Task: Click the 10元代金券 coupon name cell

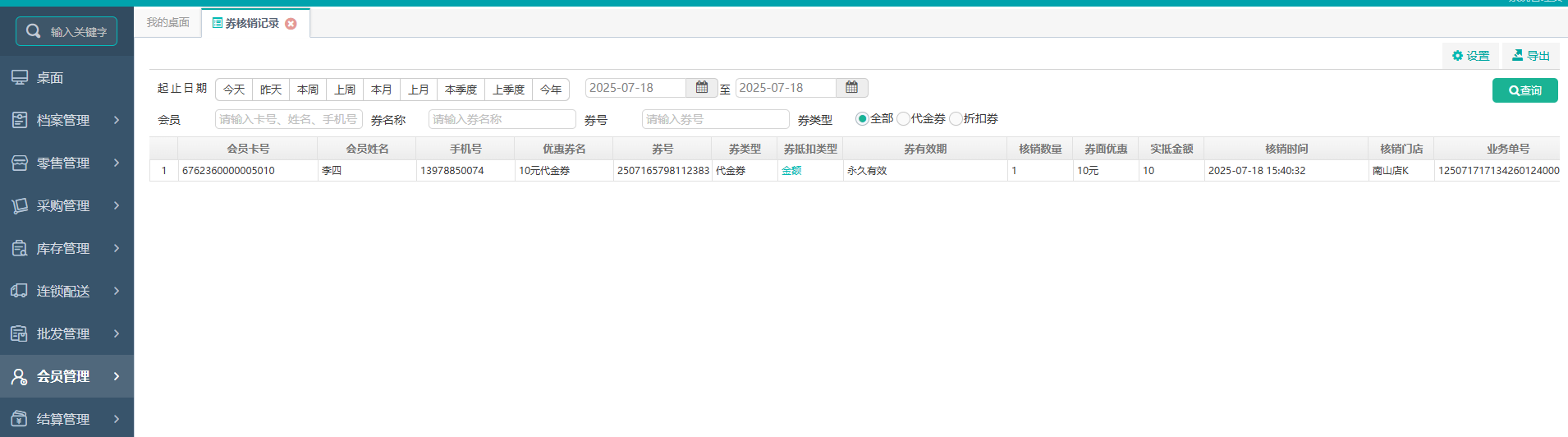Action: [564, 171]
